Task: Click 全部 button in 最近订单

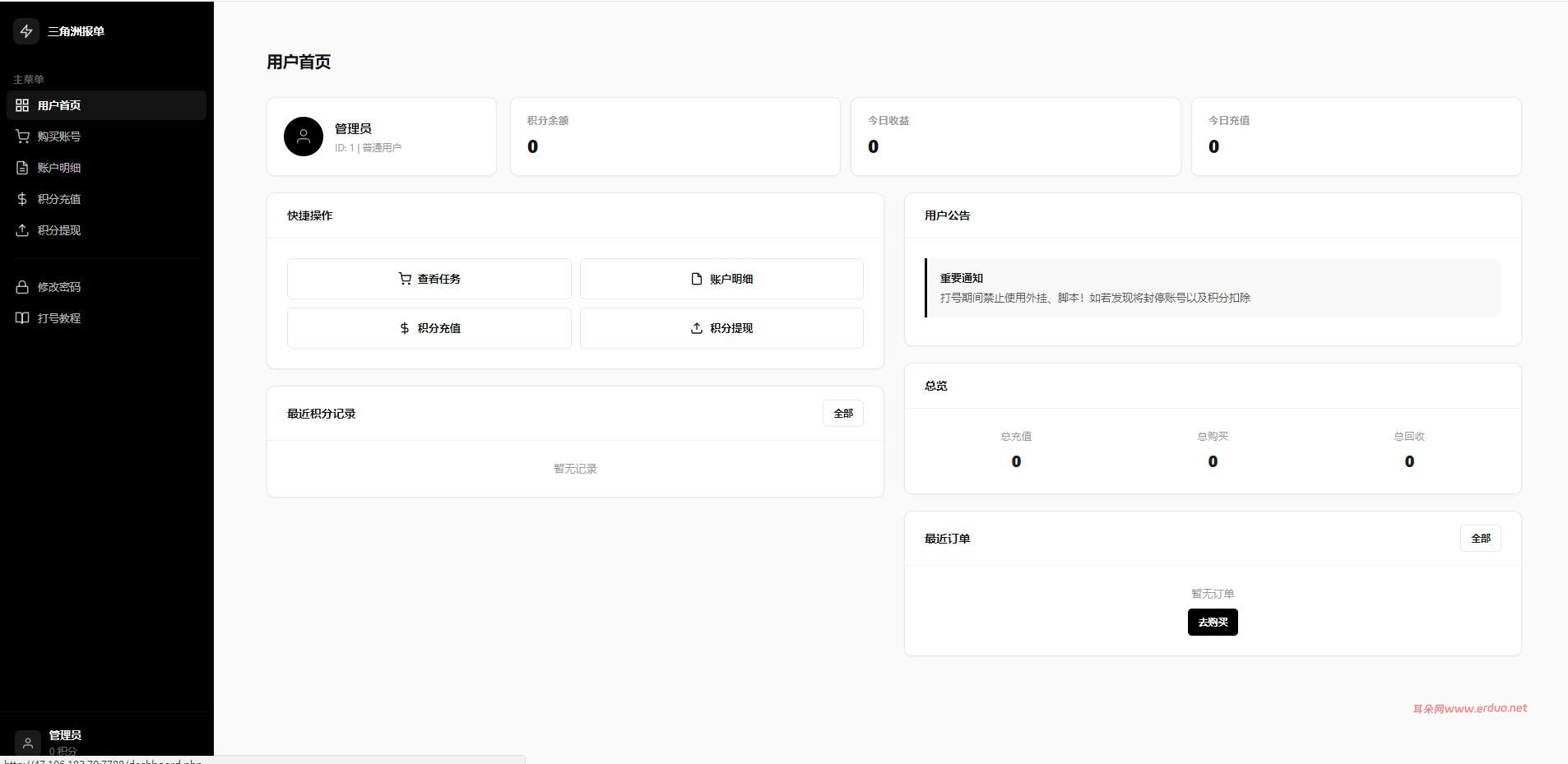Action: click(x=1481, y=539)
